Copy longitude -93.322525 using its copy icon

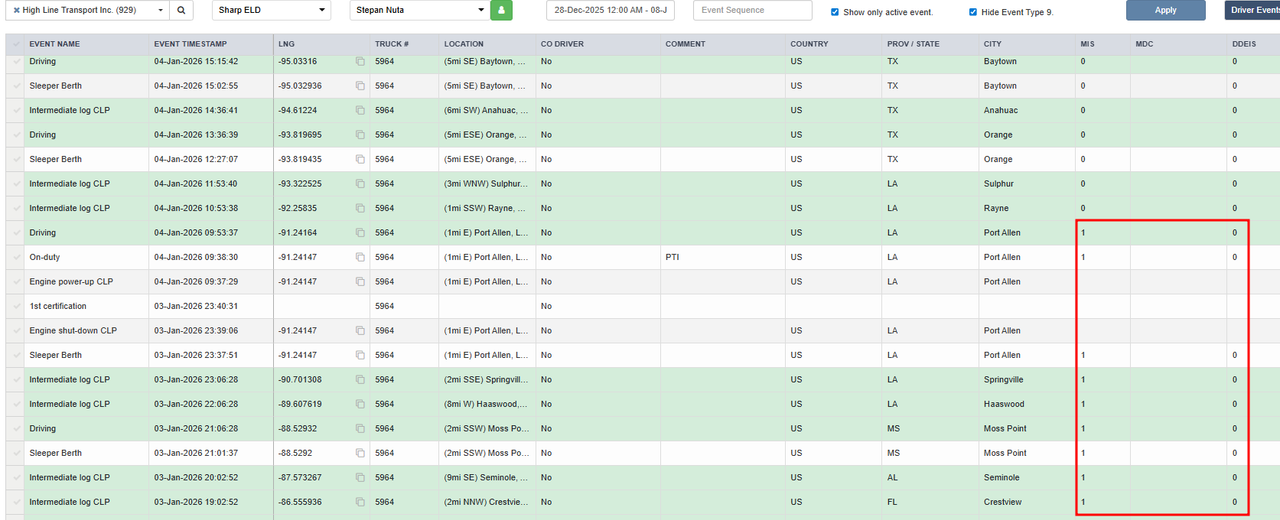click(360, 184)
